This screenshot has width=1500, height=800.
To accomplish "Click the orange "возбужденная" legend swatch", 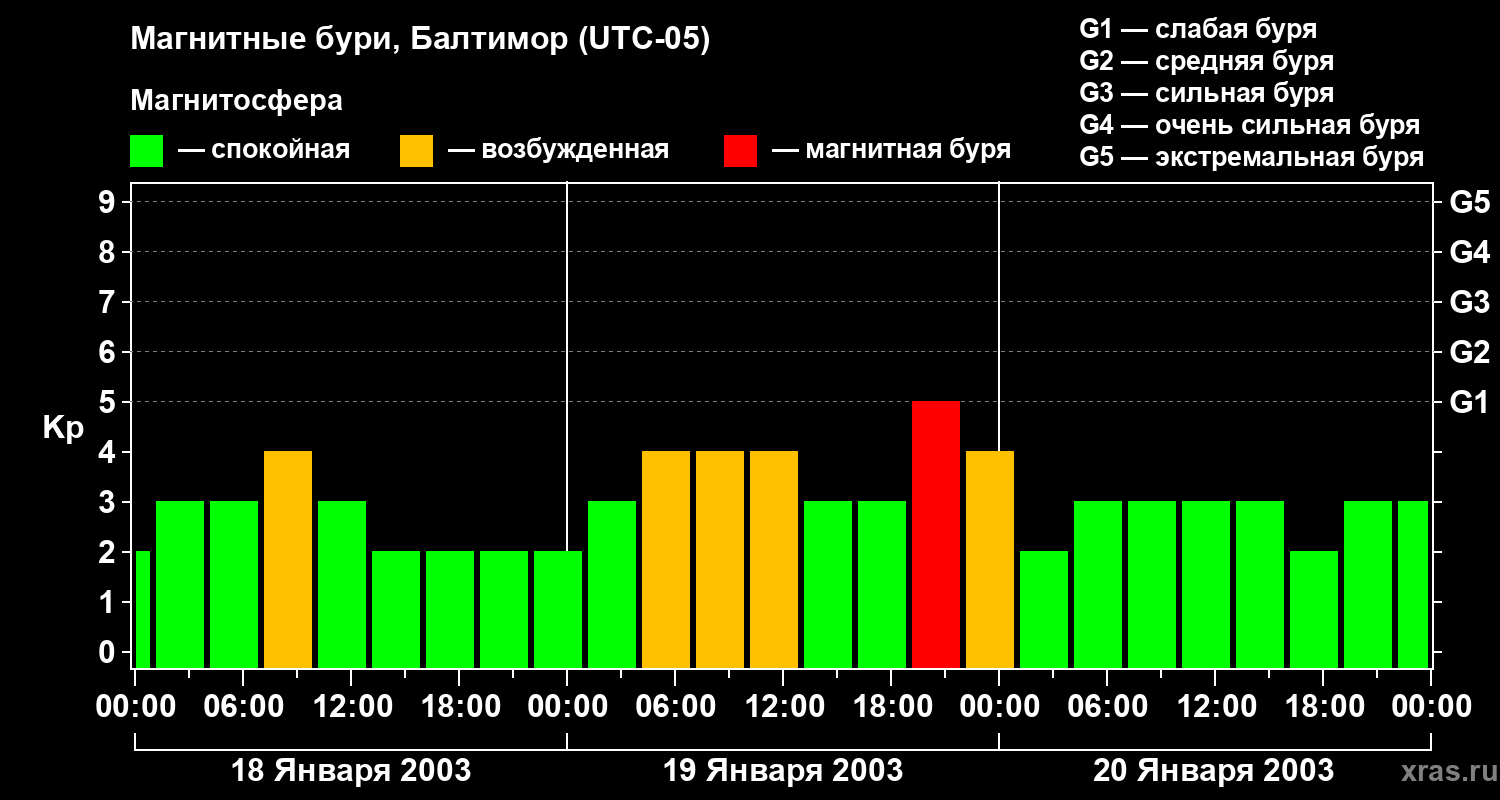I will [416, 151].
